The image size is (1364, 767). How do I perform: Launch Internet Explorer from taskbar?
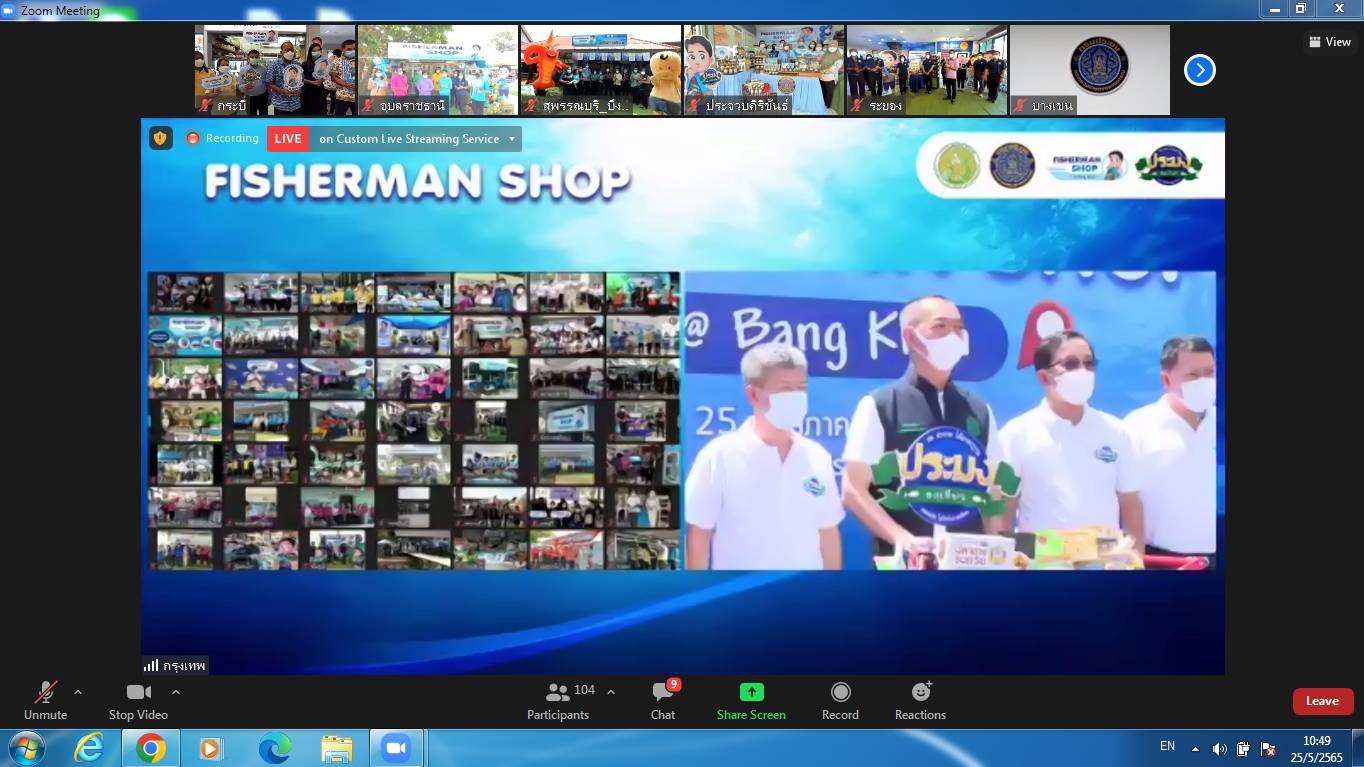pyautogui.click(x=89, y=748)
